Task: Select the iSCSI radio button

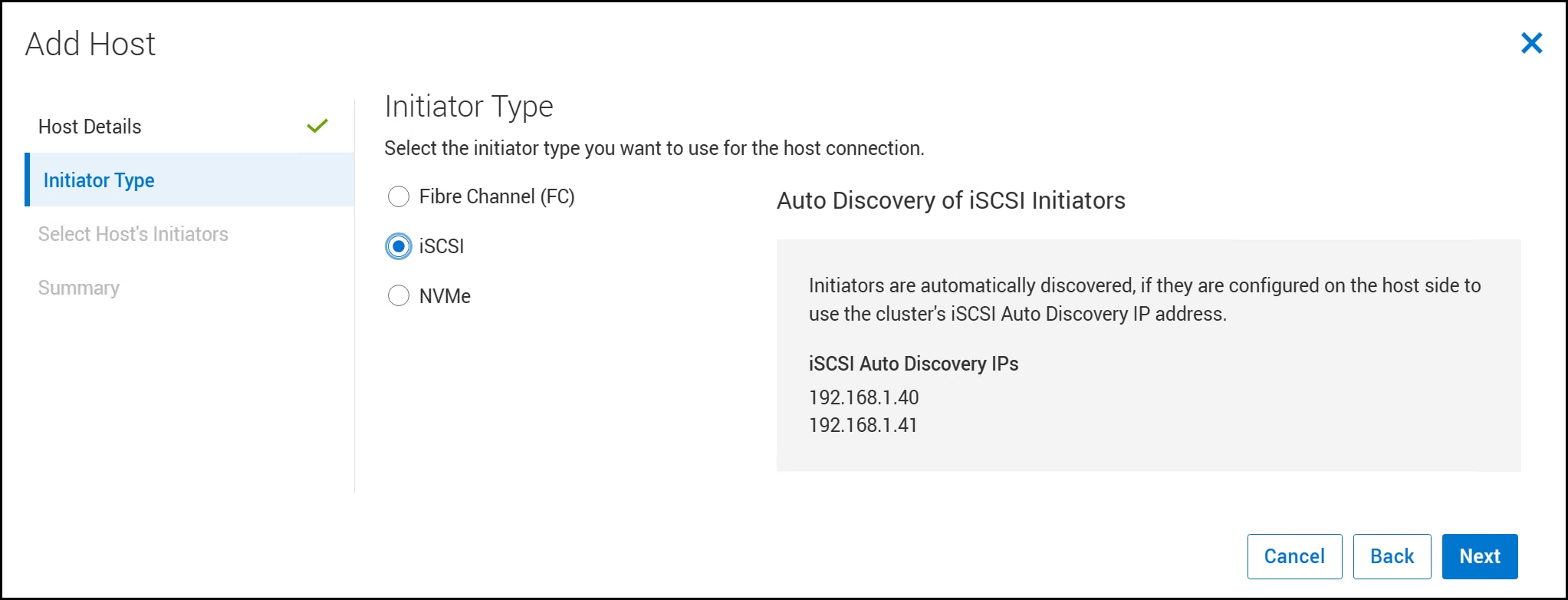Action: click(x=399, y=246)
